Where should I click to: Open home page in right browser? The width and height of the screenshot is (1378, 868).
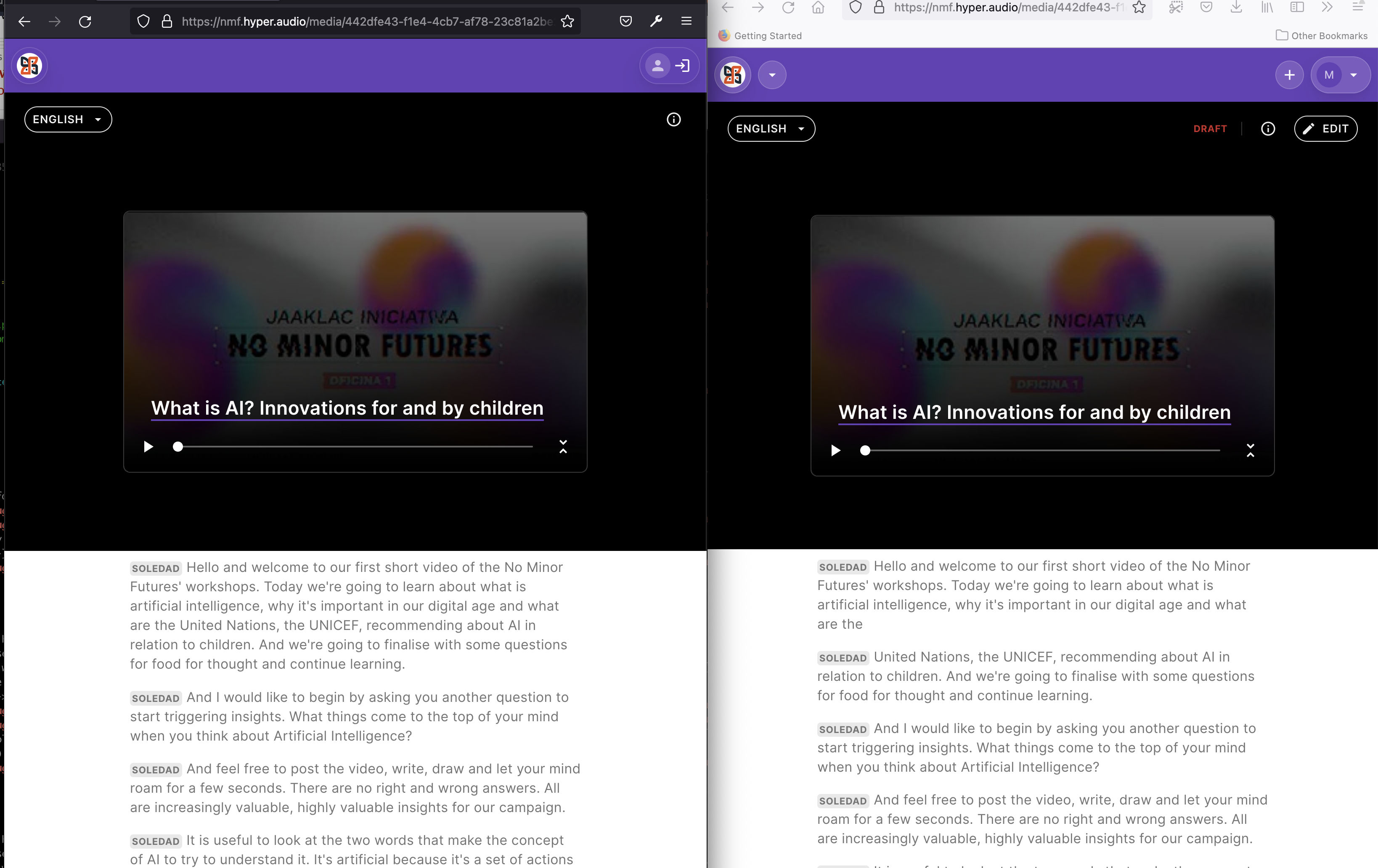coord(818,8)
